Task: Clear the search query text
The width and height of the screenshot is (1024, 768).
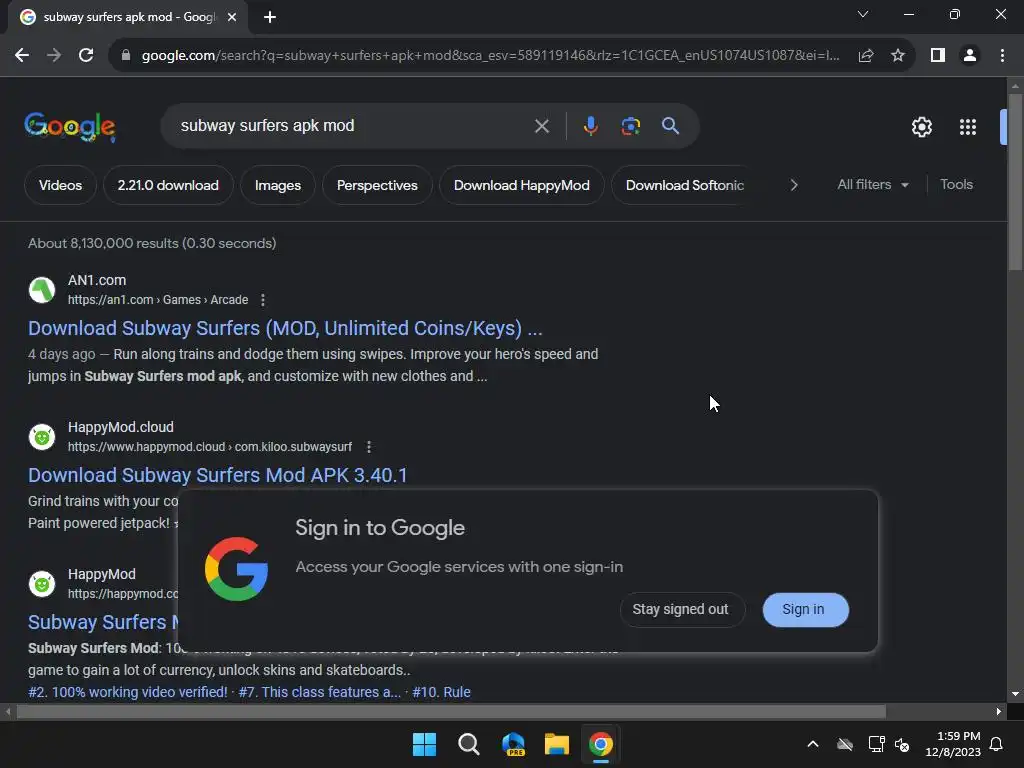Action: [541, 126]
